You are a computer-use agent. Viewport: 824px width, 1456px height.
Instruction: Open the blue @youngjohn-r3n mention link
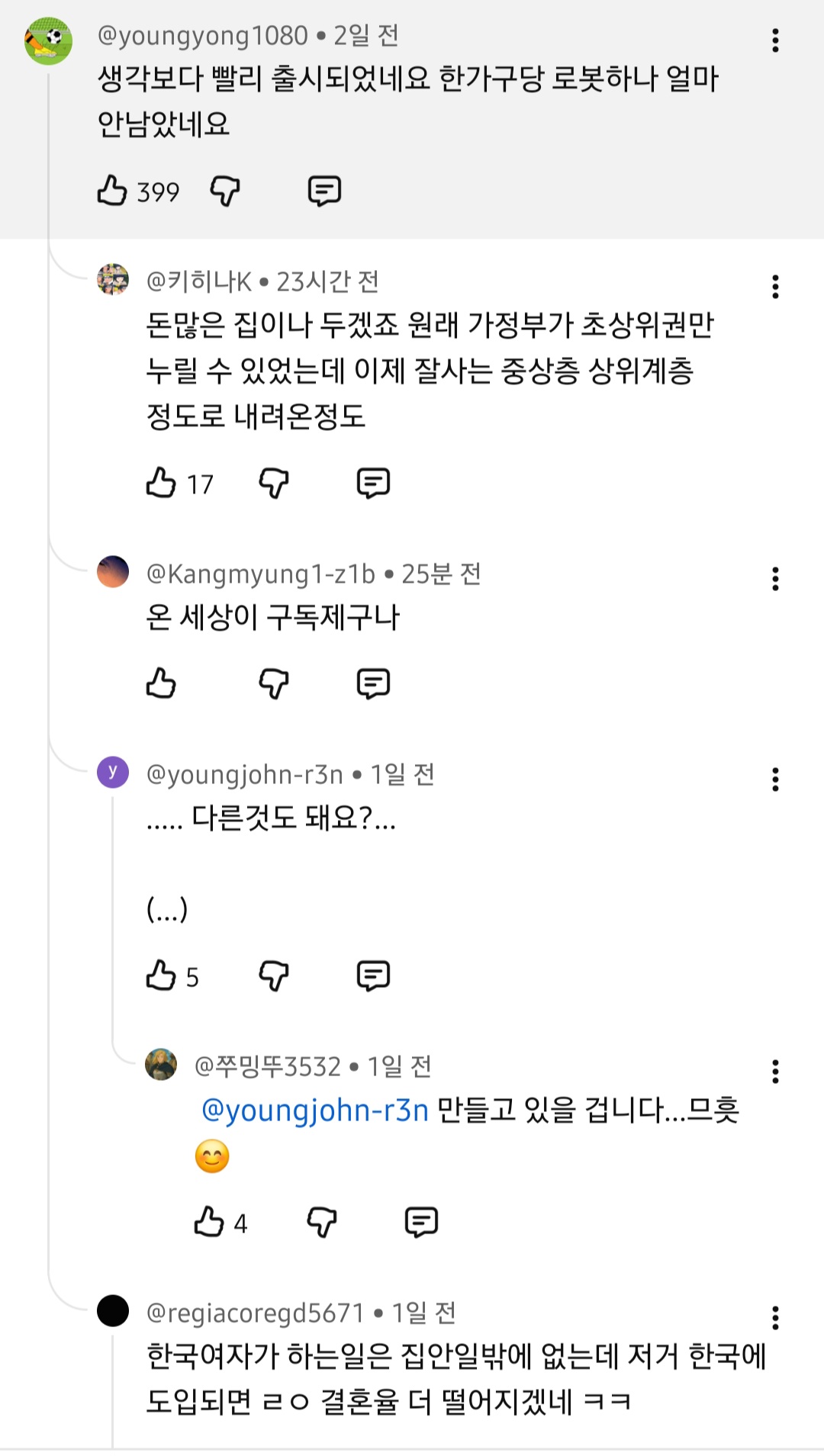click(315, 1110)
